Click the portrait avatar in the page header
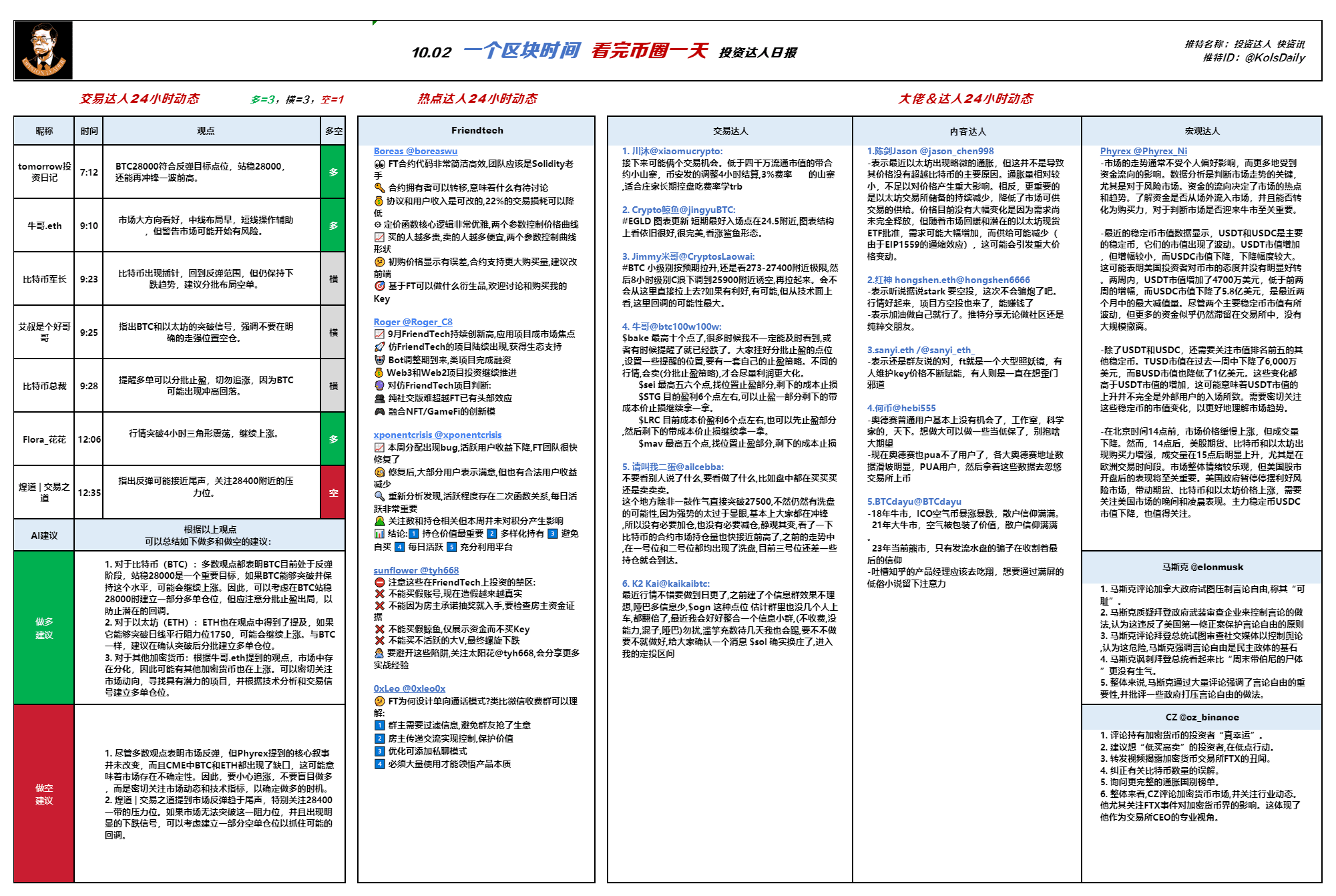This screenshot has height=896, width=1336. coord(43,51)
